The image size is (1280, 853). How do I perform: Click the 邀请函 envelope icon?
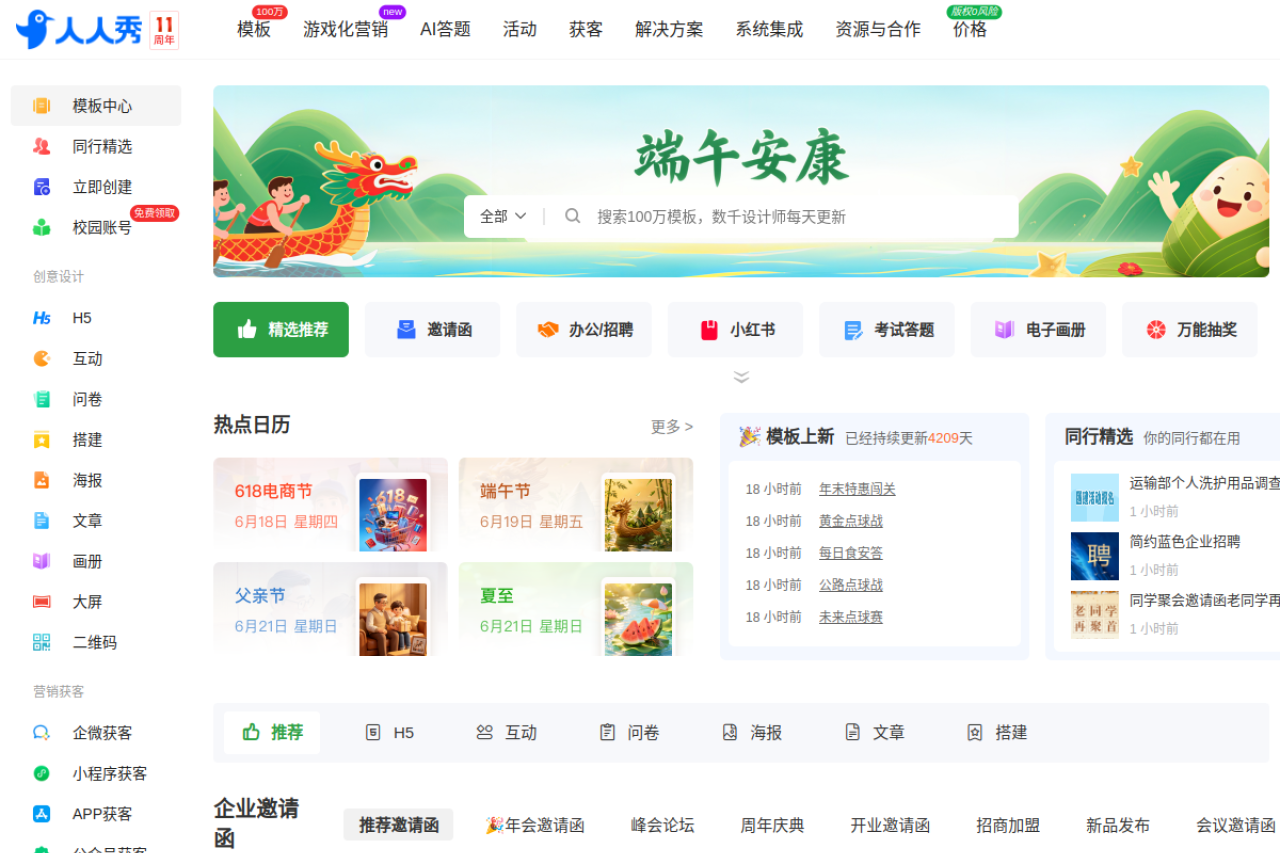(x=406, y=330)
